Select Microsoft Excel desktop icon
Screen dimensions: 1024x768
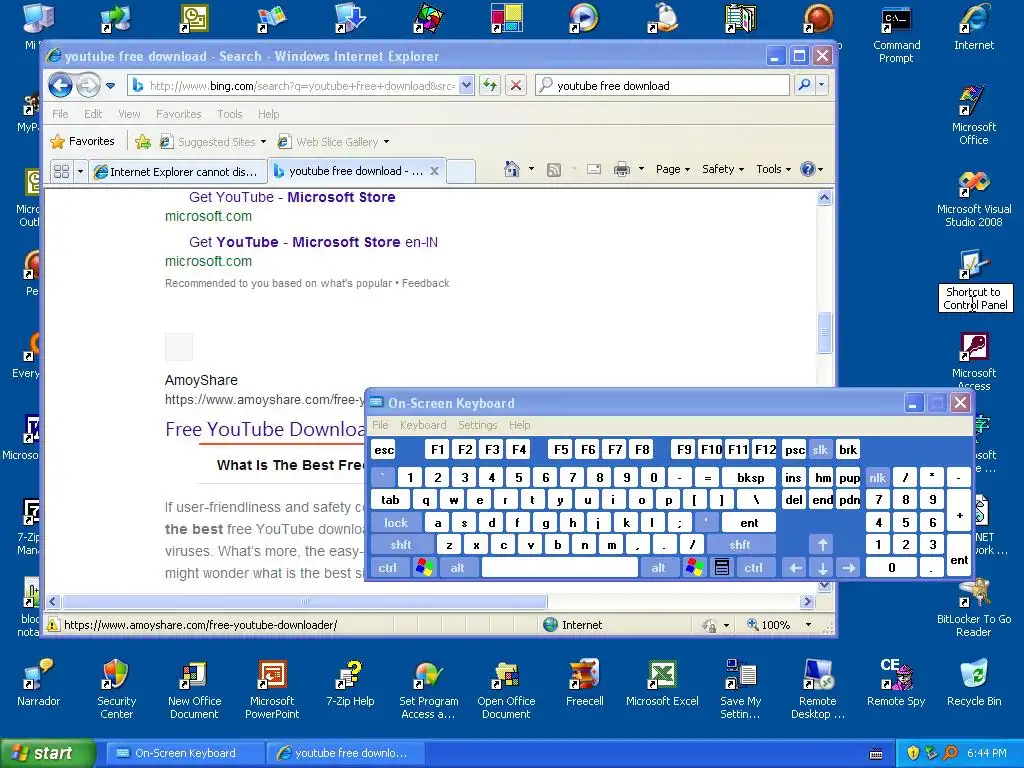[662, 684]
